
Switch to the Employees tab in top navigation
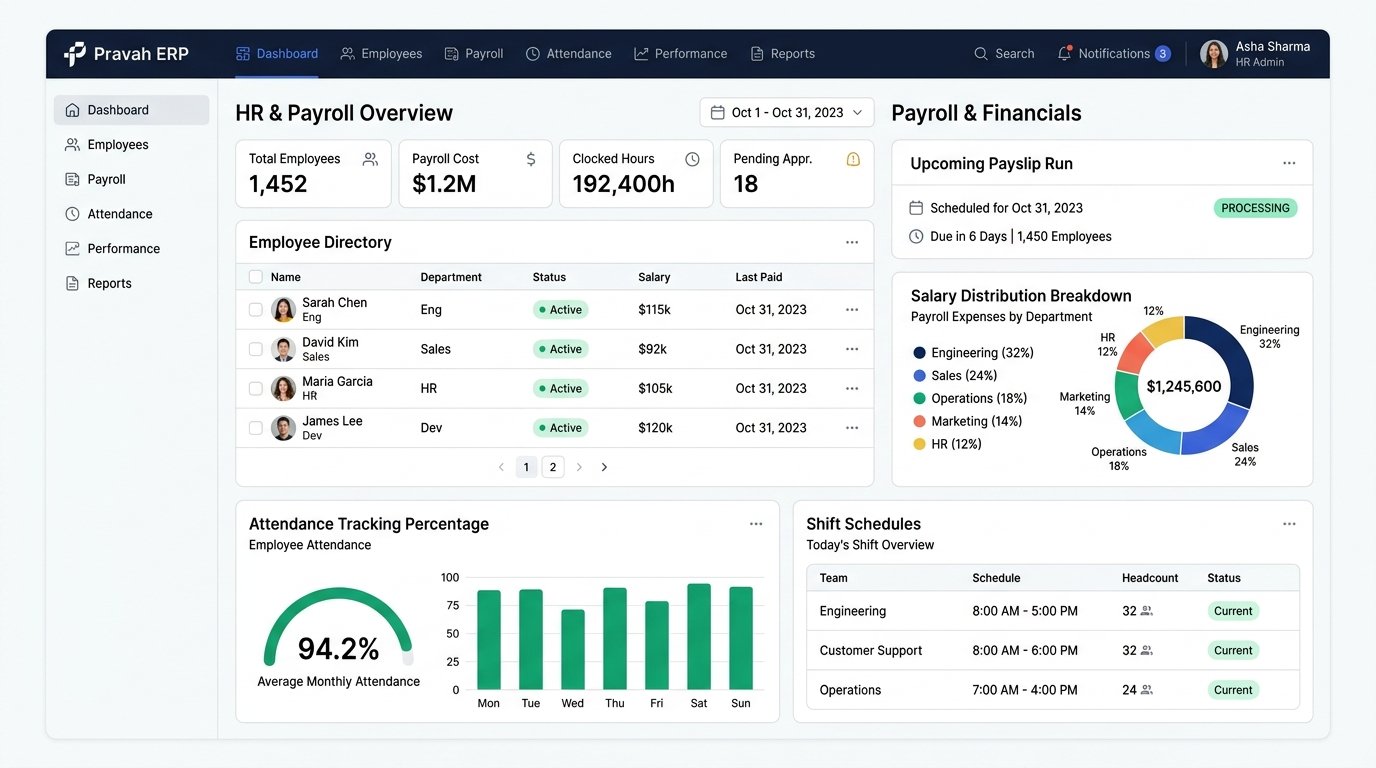tap(381, 54)
